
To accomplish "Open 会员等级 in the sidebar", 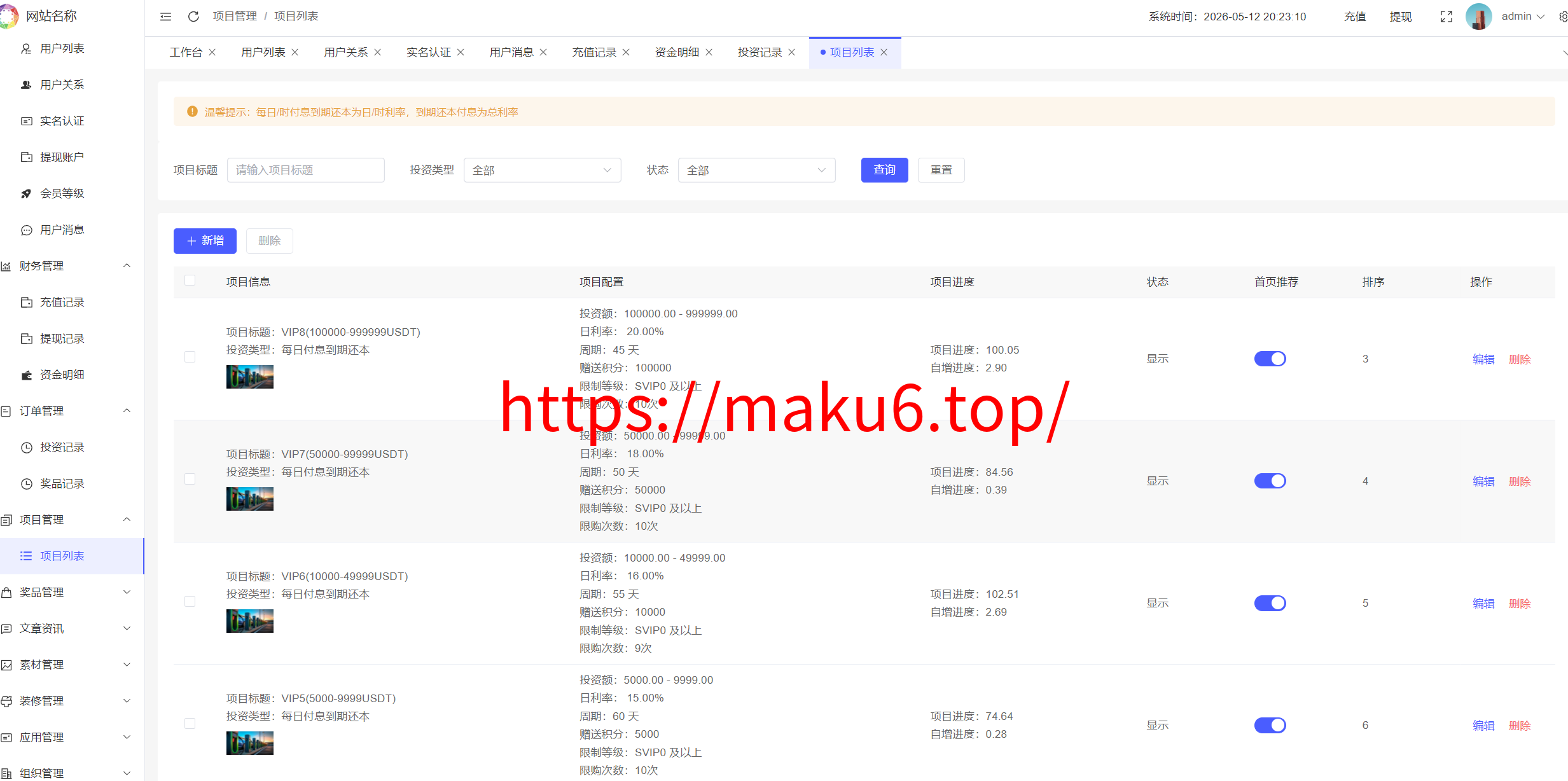I will (x=62, y=193).
